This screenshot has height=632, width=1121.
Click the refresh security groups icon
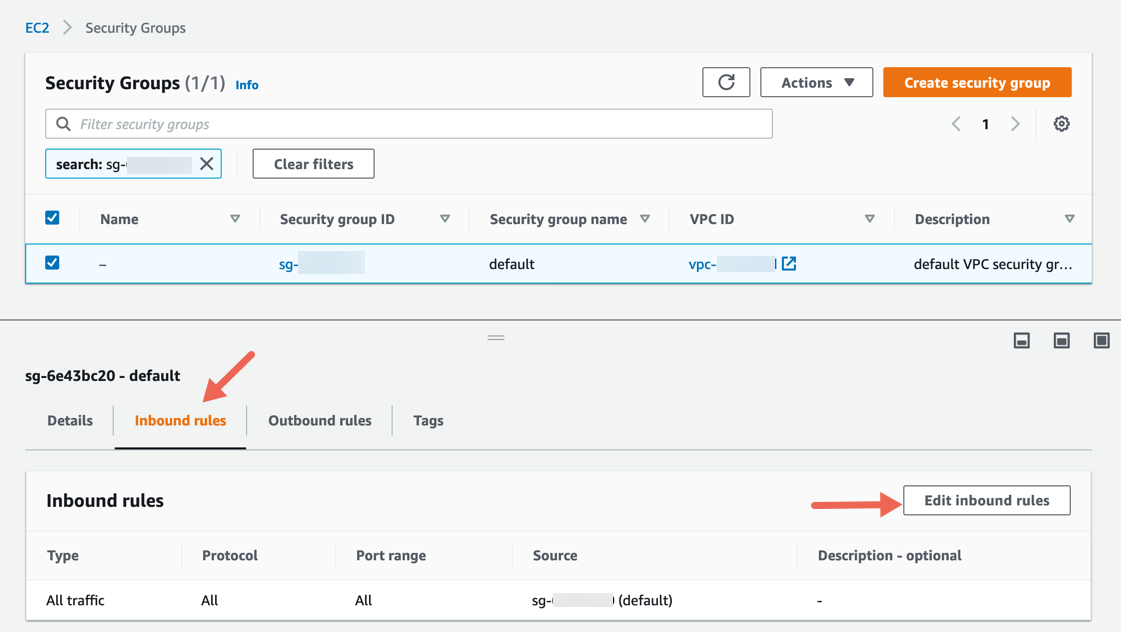click(x=726, y=82)
